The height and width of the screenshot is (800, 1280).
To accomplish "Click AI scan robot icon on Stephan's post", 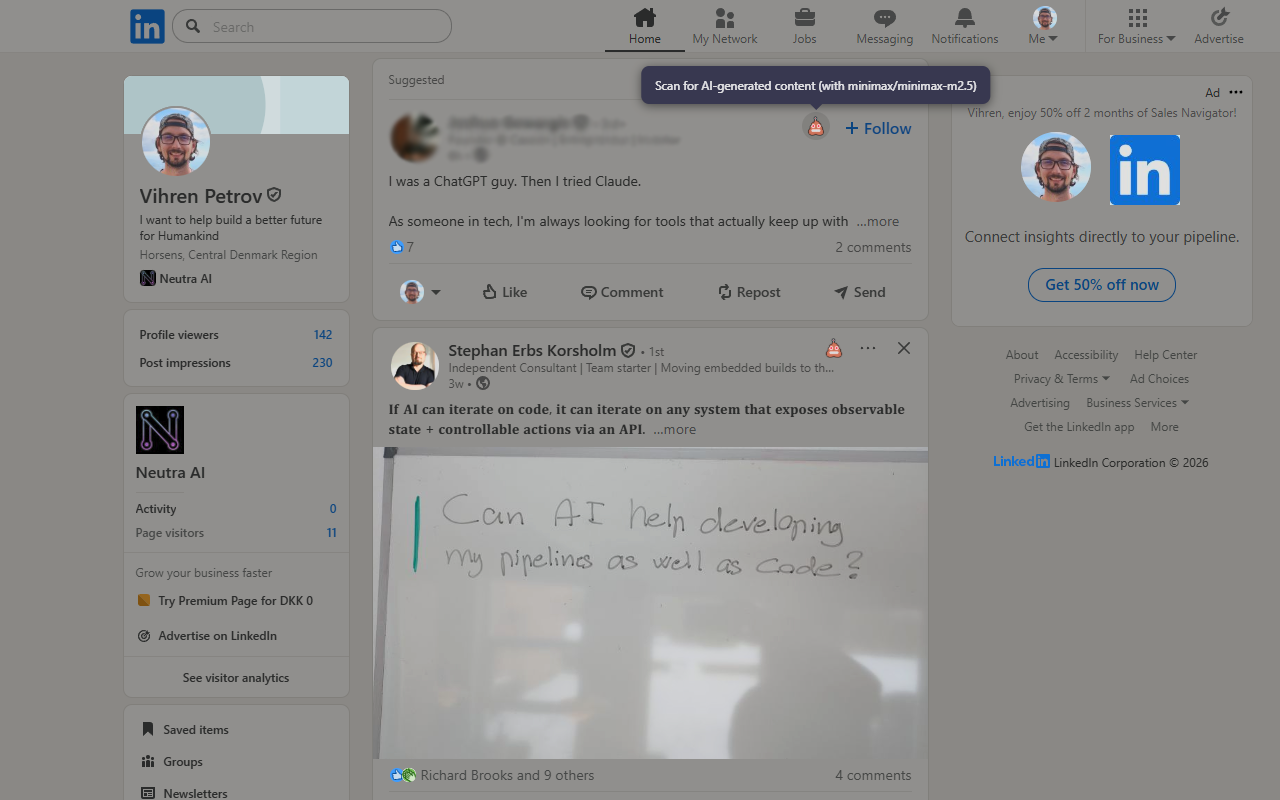I will 834,349.
